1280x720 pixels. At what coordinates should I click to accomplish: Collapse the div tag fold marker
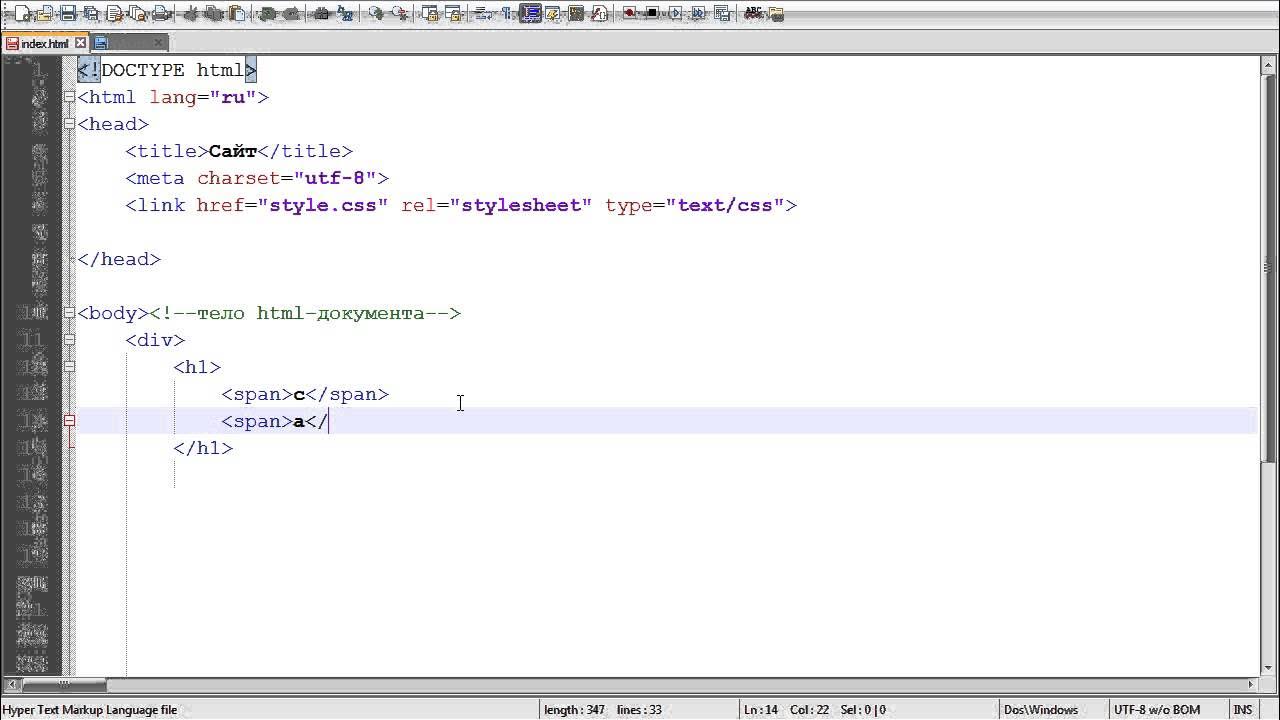[x=69, y=340]
